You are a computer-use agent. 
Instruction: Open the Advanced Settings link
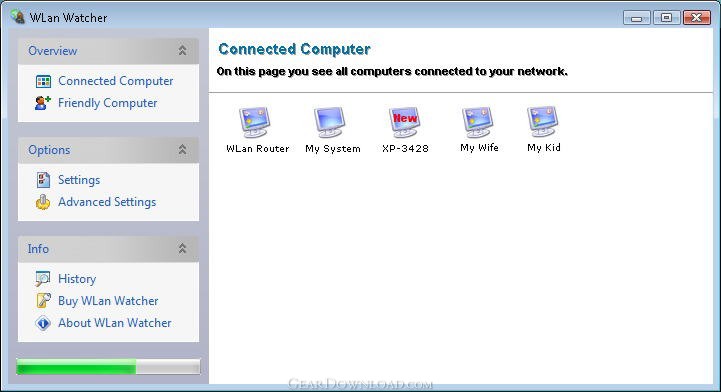(107, 202)
